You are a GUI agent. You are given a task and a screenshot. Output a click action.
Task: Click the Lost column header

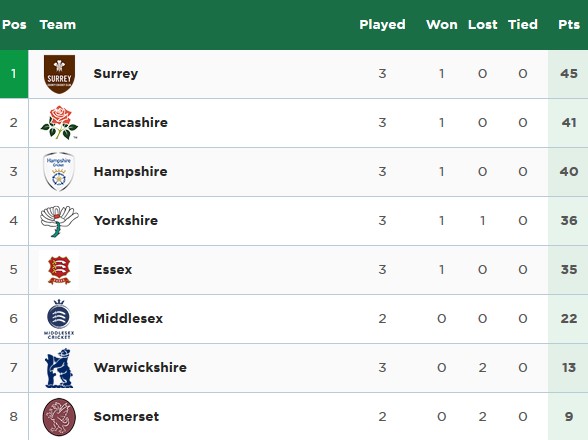[x=483, y=25]
